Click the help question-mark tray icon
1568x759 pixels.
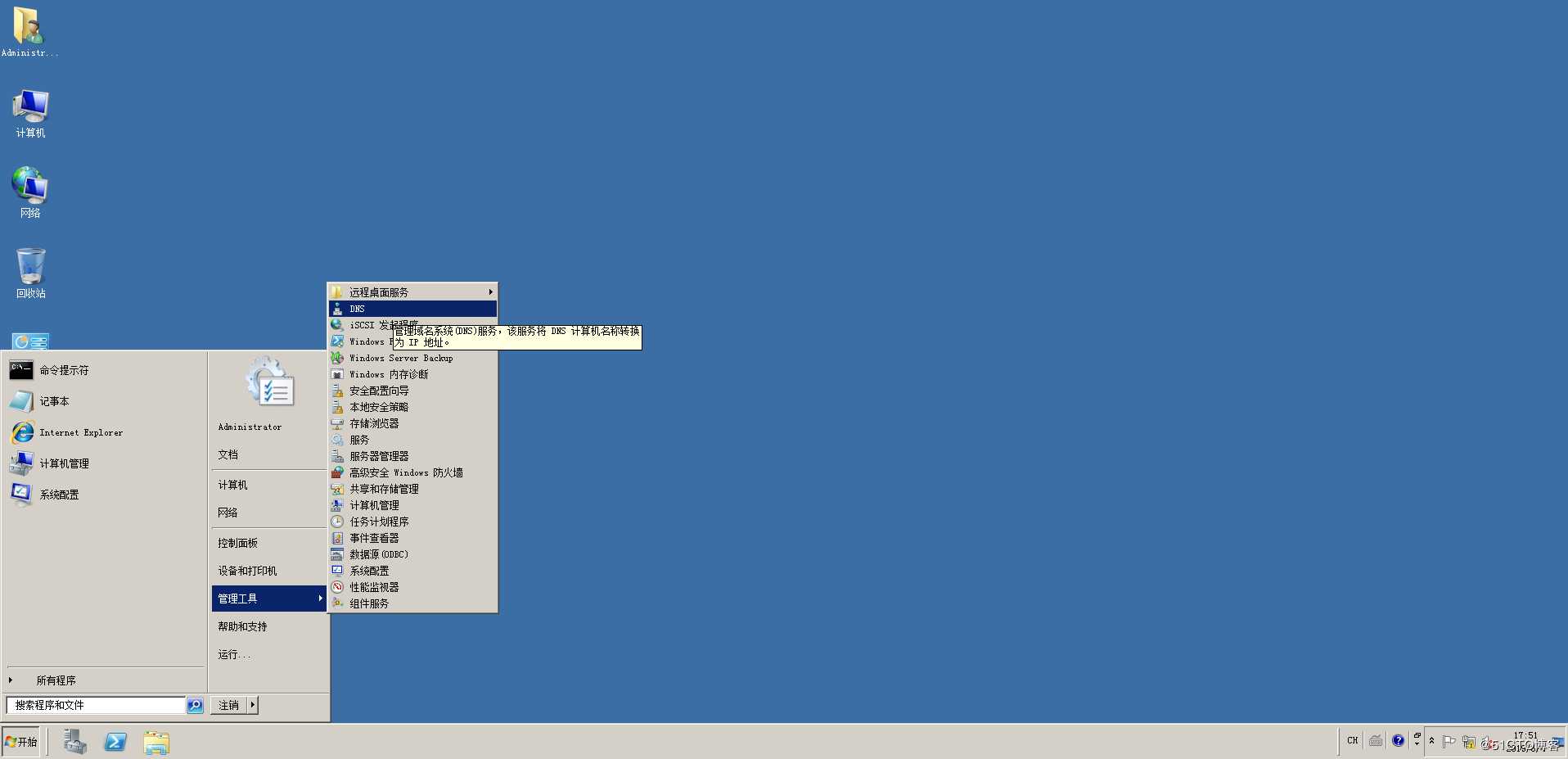point(1398,741)
